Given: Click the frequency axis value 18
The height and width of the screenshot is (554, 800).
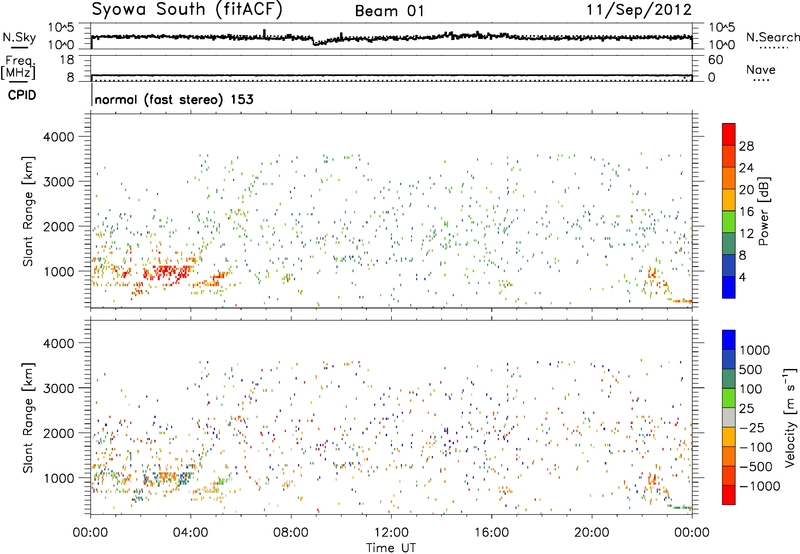Looking at the screenshot, I should pyautogui.click(x=67, y=60).
